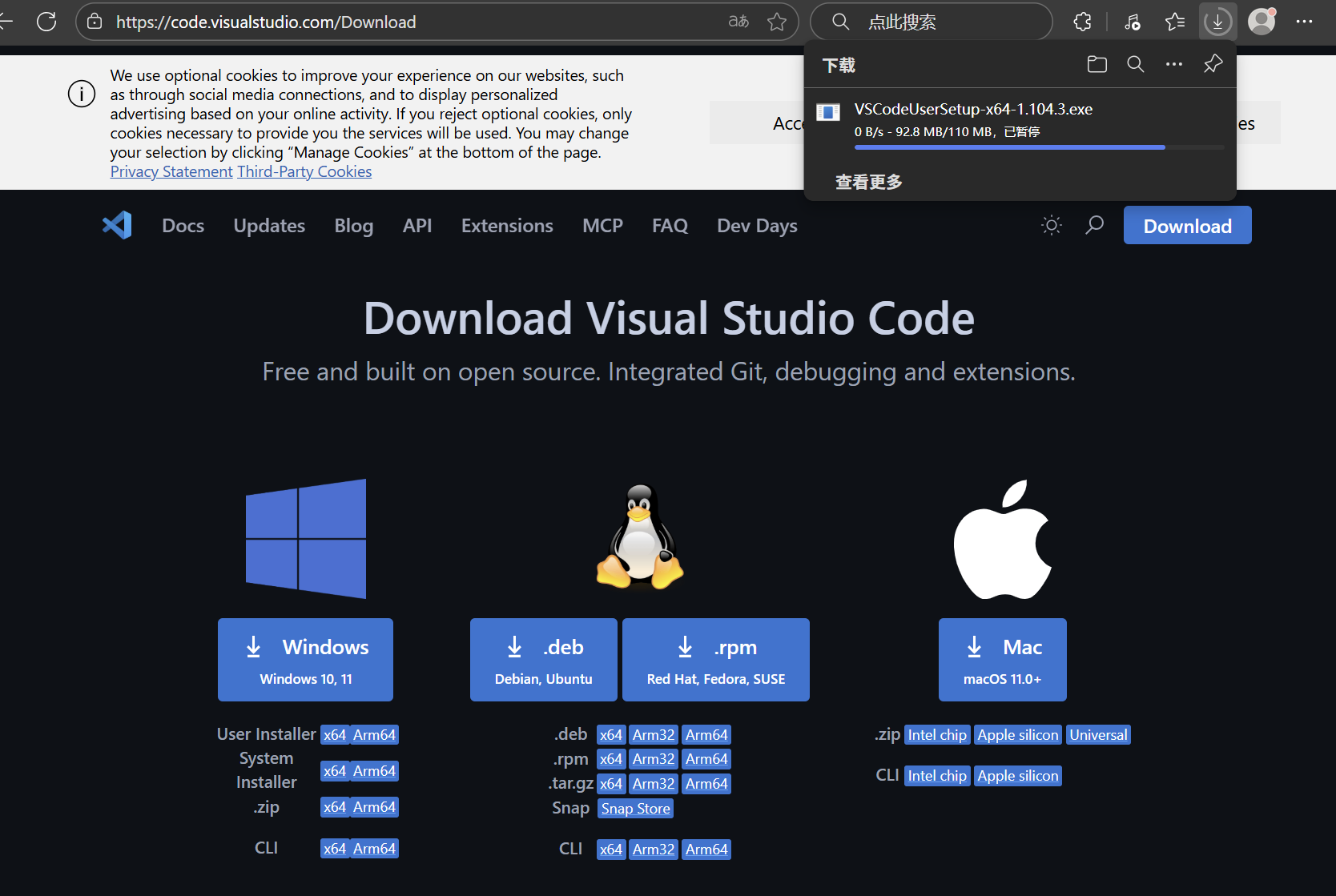The width and height of the screenshot is (1336, 896).
Task: Open the Snap Store link for Linux
Action: pyautogui.click(x=634, y=808)
